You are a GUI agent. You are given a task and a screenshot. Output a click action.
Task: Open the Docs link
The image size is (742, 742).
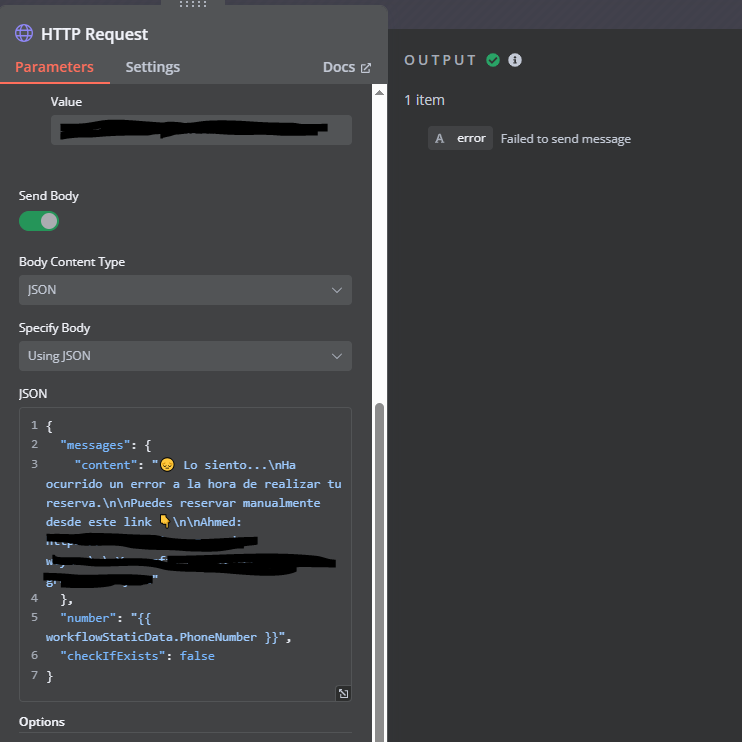click(x=346, y=67)
